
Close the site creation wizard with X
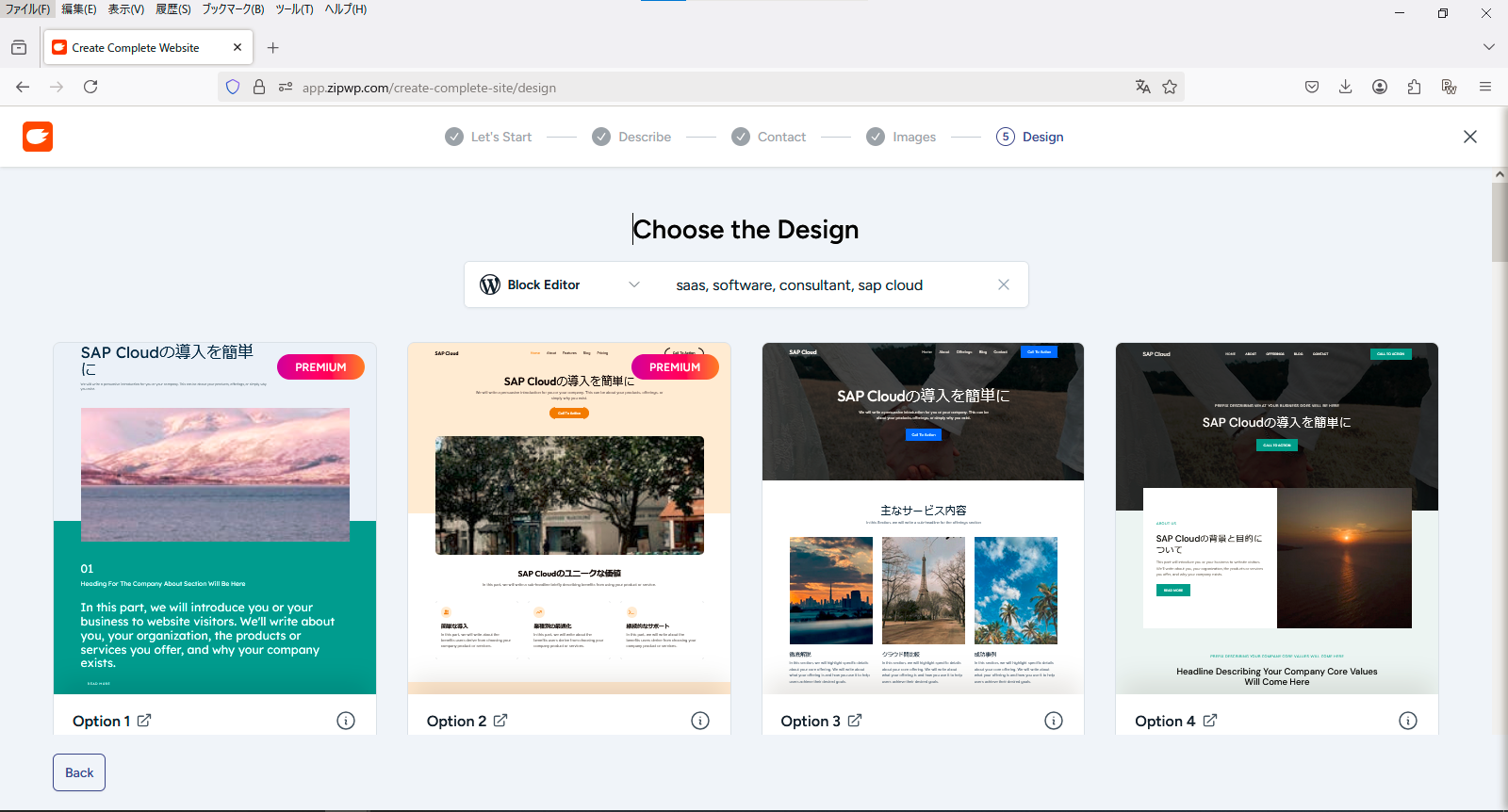coord(1470,137)
